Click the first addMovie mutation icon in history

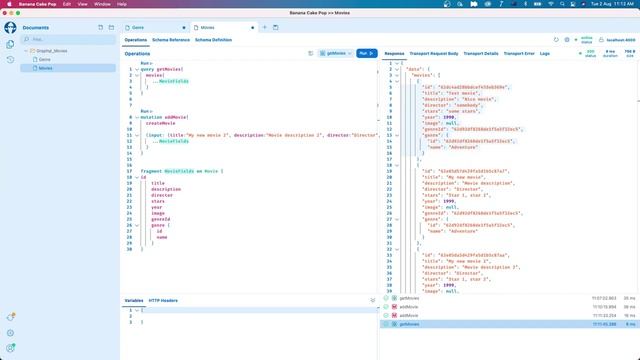tap(394, 307)
